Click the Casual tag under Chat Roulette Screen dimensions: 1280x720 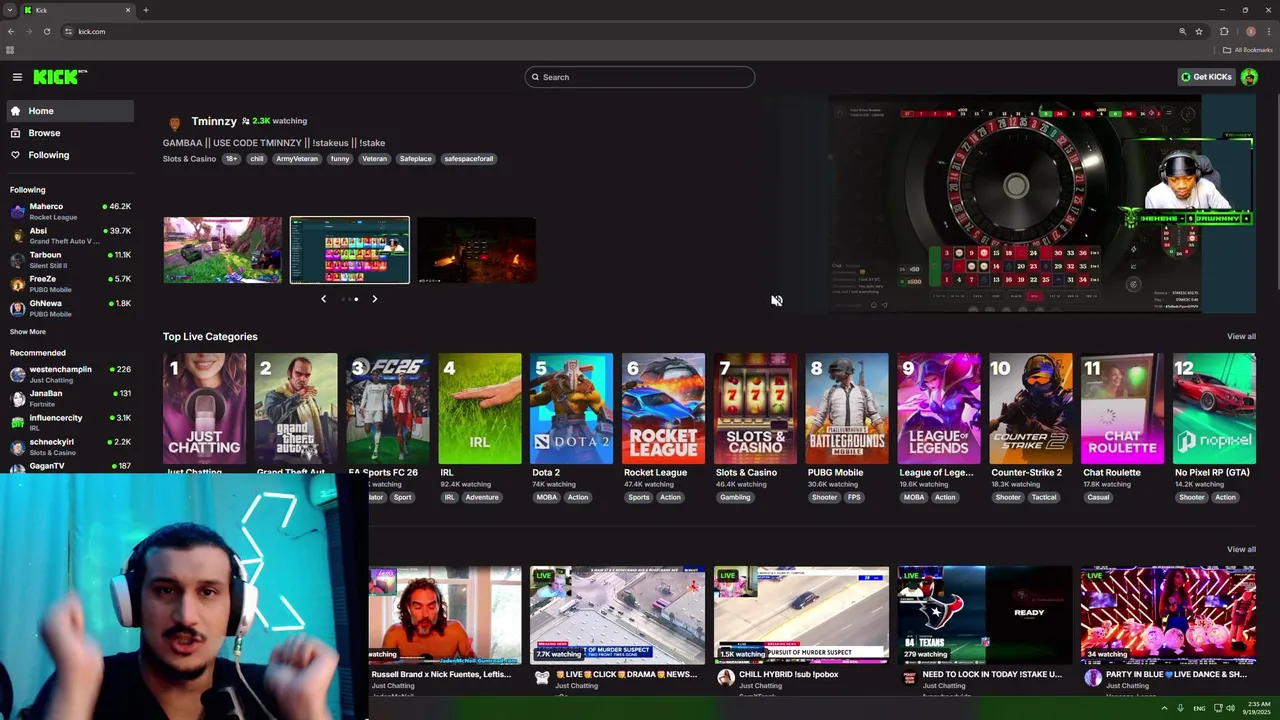tap(1098, 497)
